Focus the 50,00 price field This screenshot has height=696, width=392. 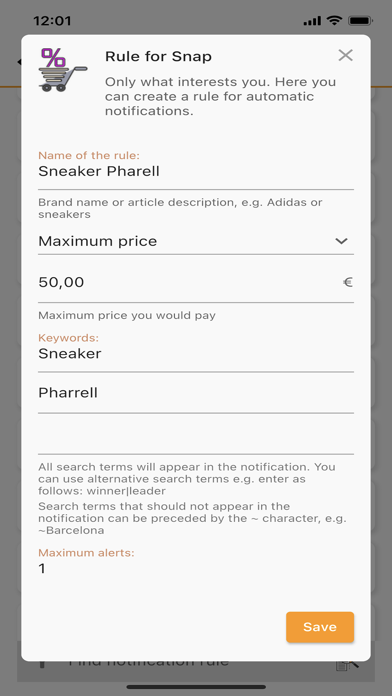coord(196,282)
